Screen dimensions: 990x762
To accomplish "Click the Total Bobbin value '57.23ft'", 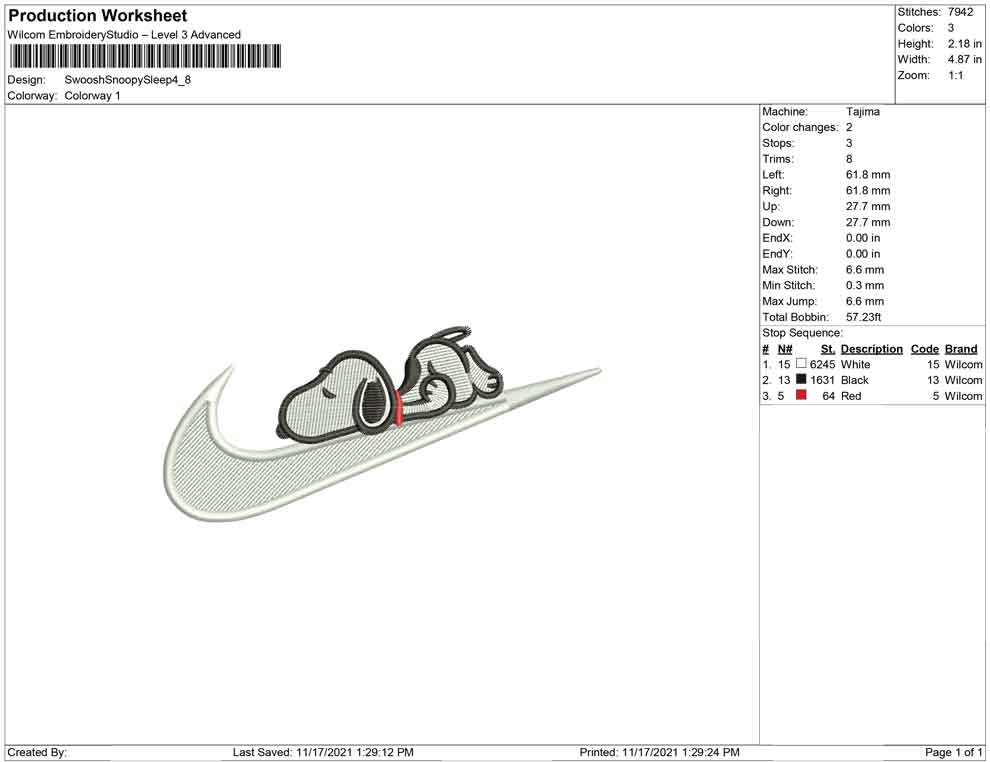I will (864, 317).
